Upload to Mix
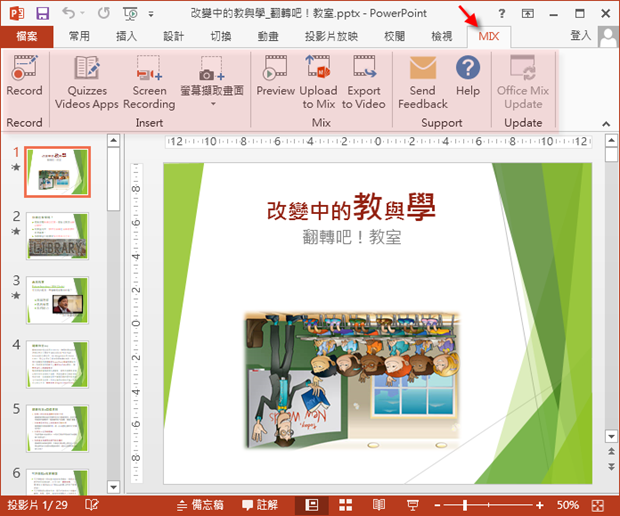Screen dimensions: 620x516 [318, 82]
